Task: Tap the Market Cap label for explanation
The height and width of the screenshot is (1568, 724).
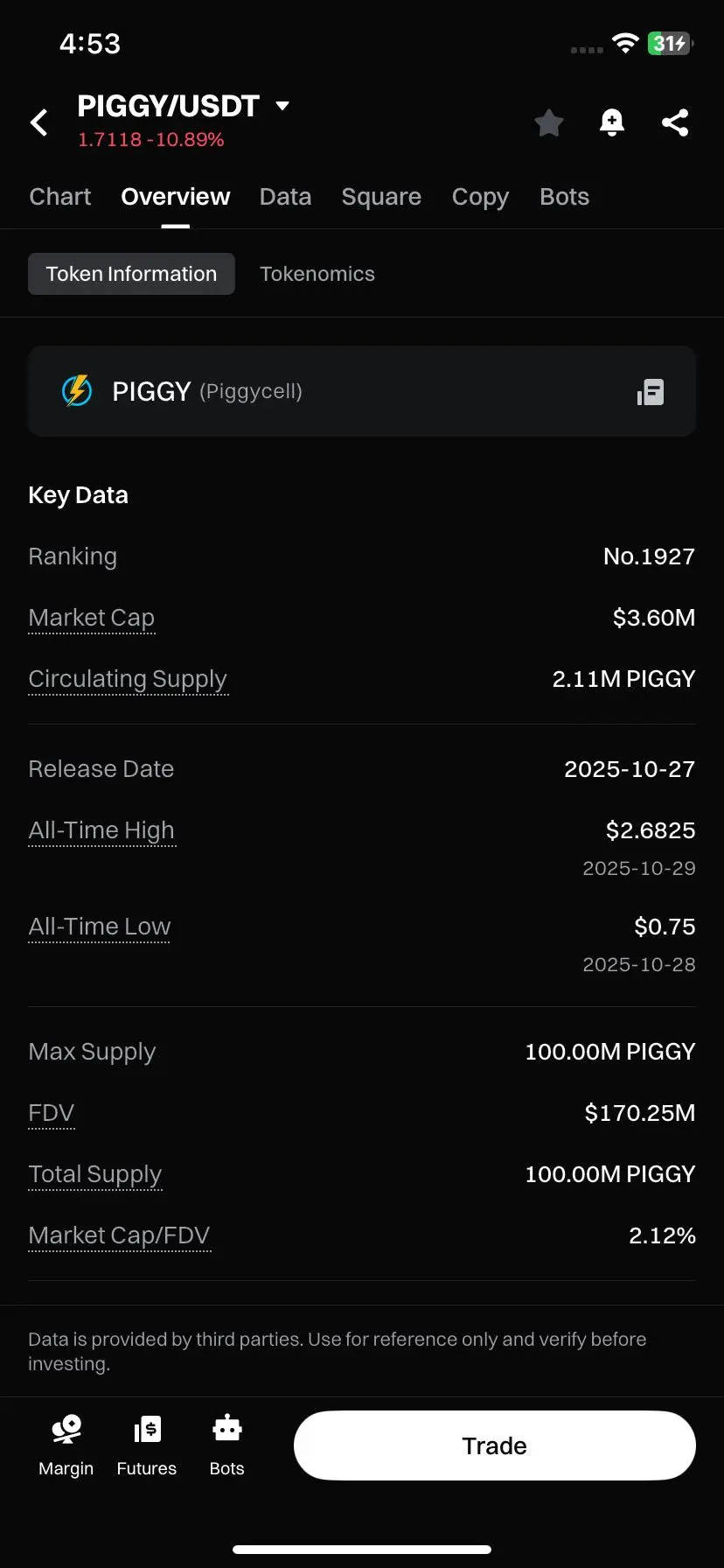Action: coord(92,618)
